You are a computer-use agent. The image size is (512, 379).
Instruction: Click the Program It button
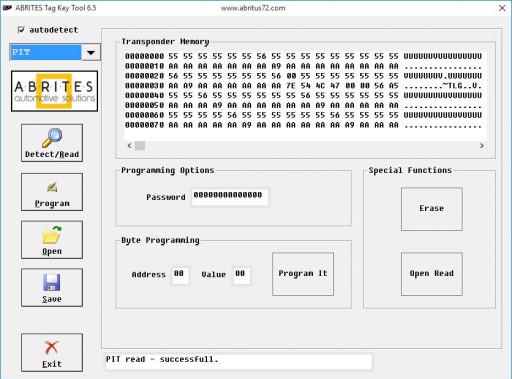[x=303, y=274]
